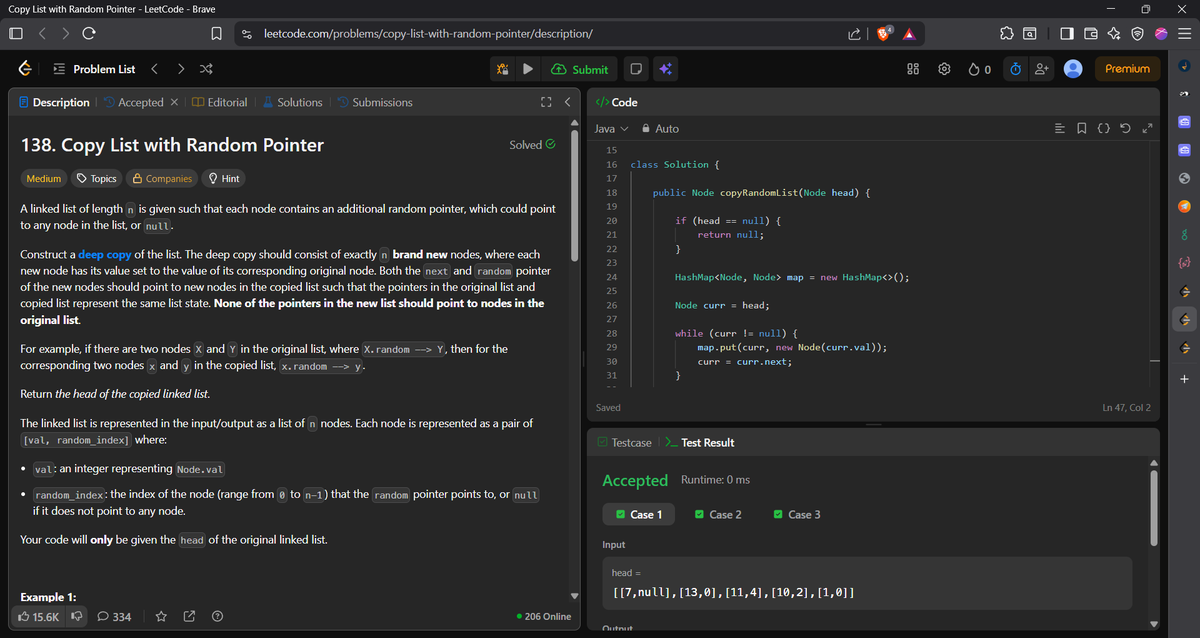
Task: Click the Premium button
Action: [x=1128, y=69]
